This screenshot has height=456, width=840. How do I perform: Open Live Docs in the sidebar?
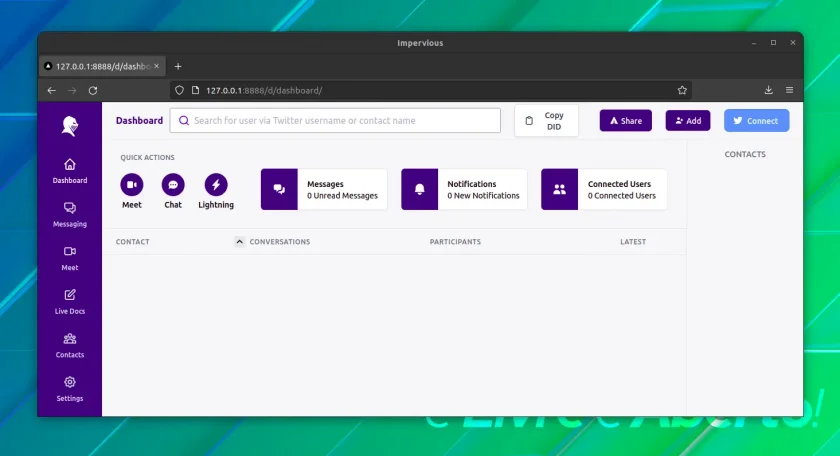click(70, 302)
